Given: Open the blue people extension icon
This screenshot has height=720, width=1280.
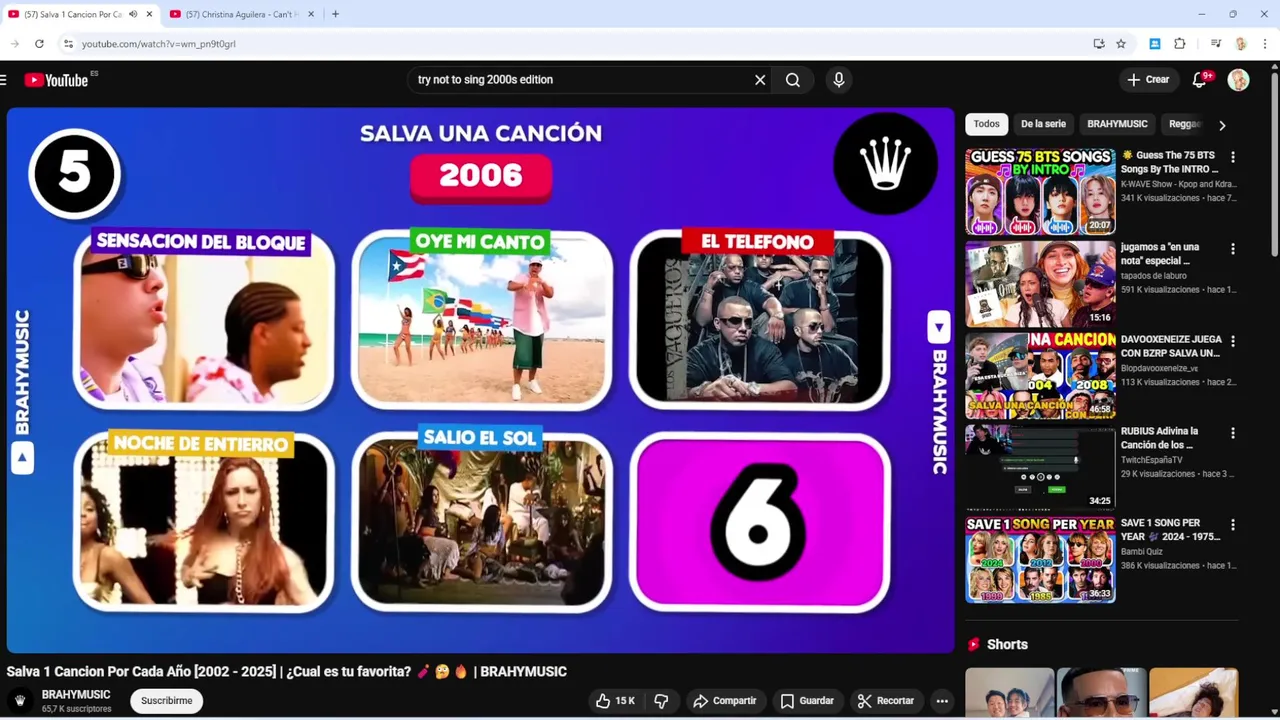Looking at the screenshot, I should coord(1155,44).
